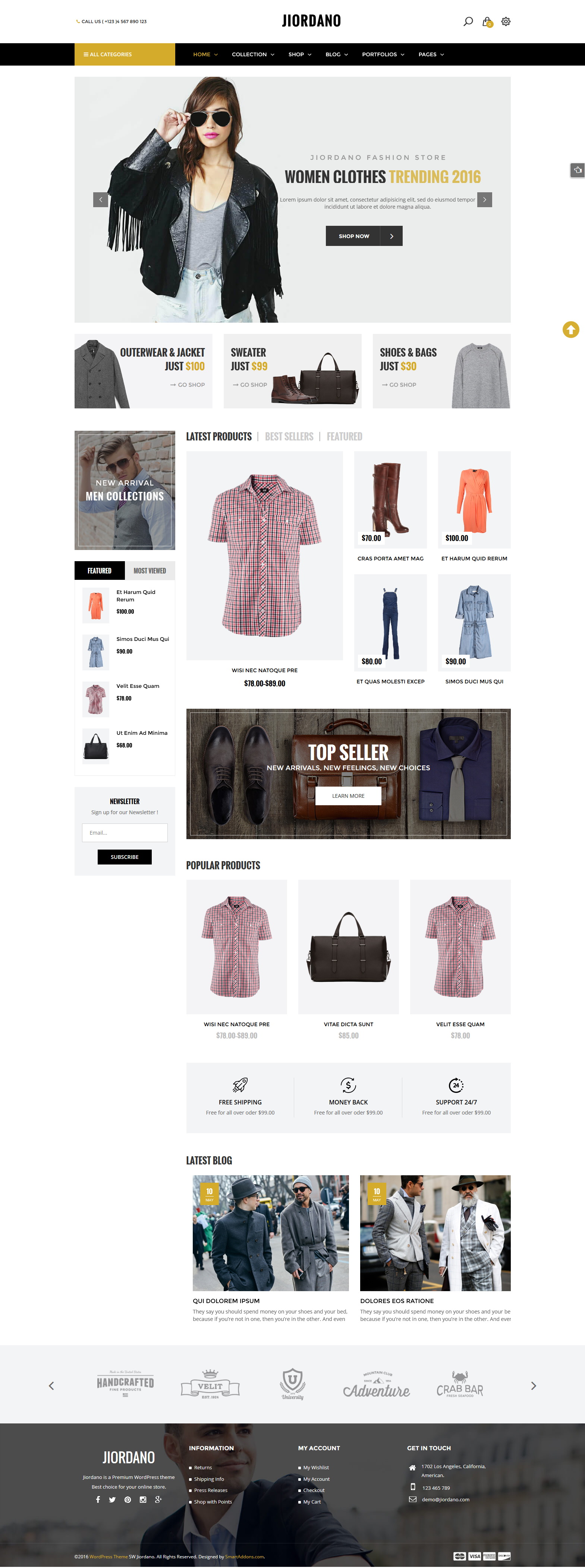The width and height of the screenshot is (585, 1568).
Task: Click the yellow back-to-top arrow button
Action: (571, 329)
